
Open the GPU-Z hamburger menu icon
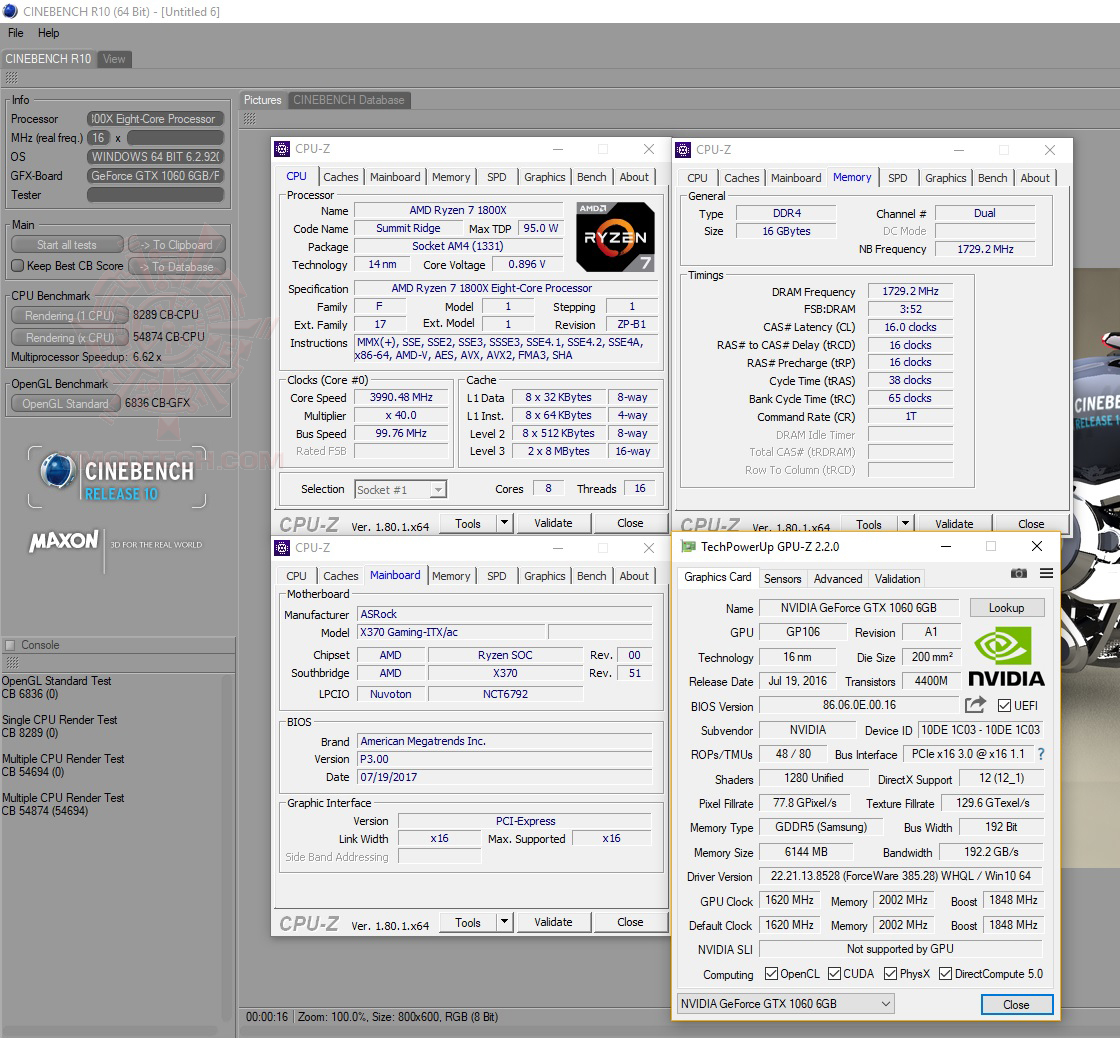click(1046, 573)
